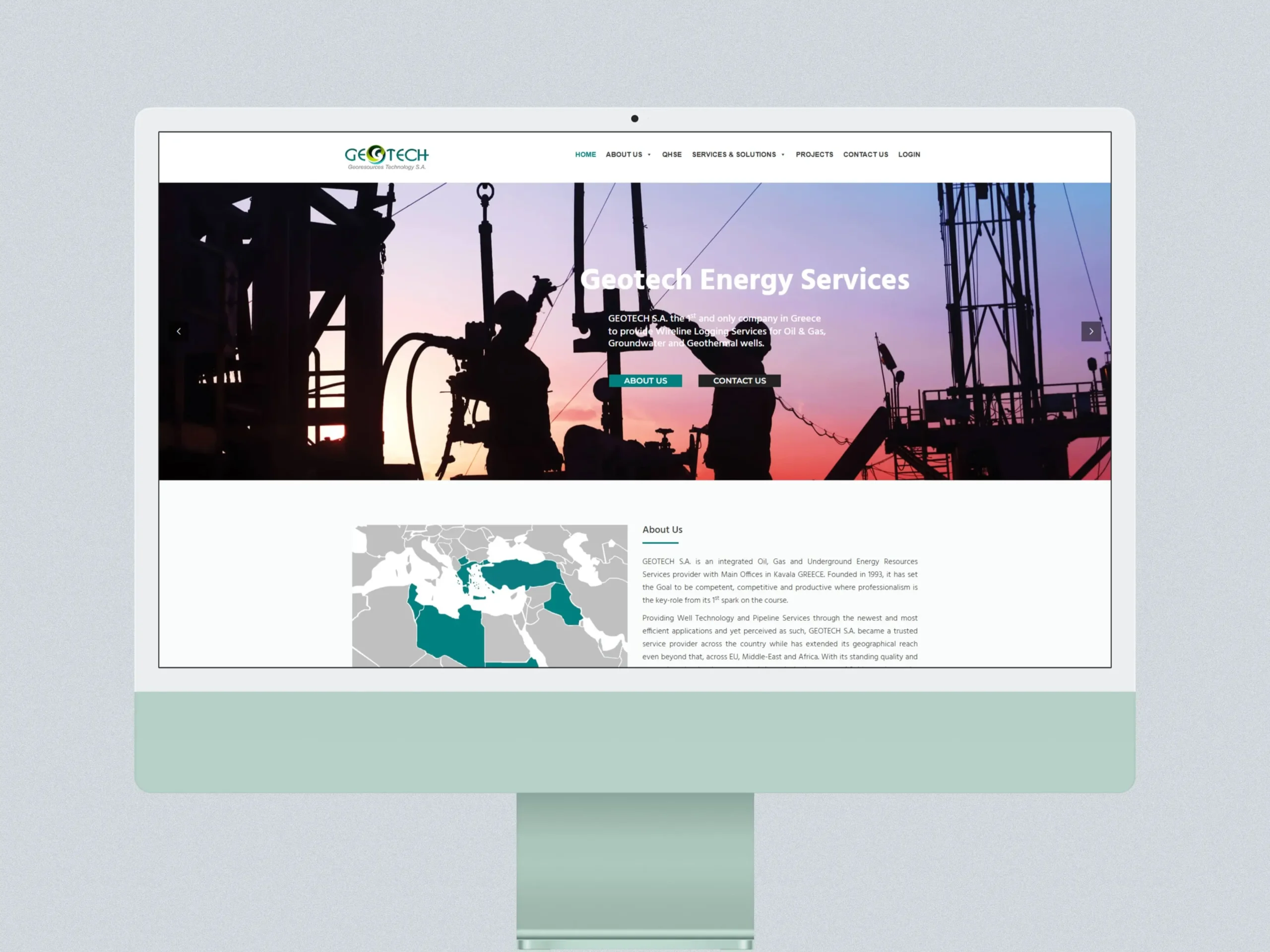
Task: Click the previous slide arrow on the carousel
Action: pos(179,331)
